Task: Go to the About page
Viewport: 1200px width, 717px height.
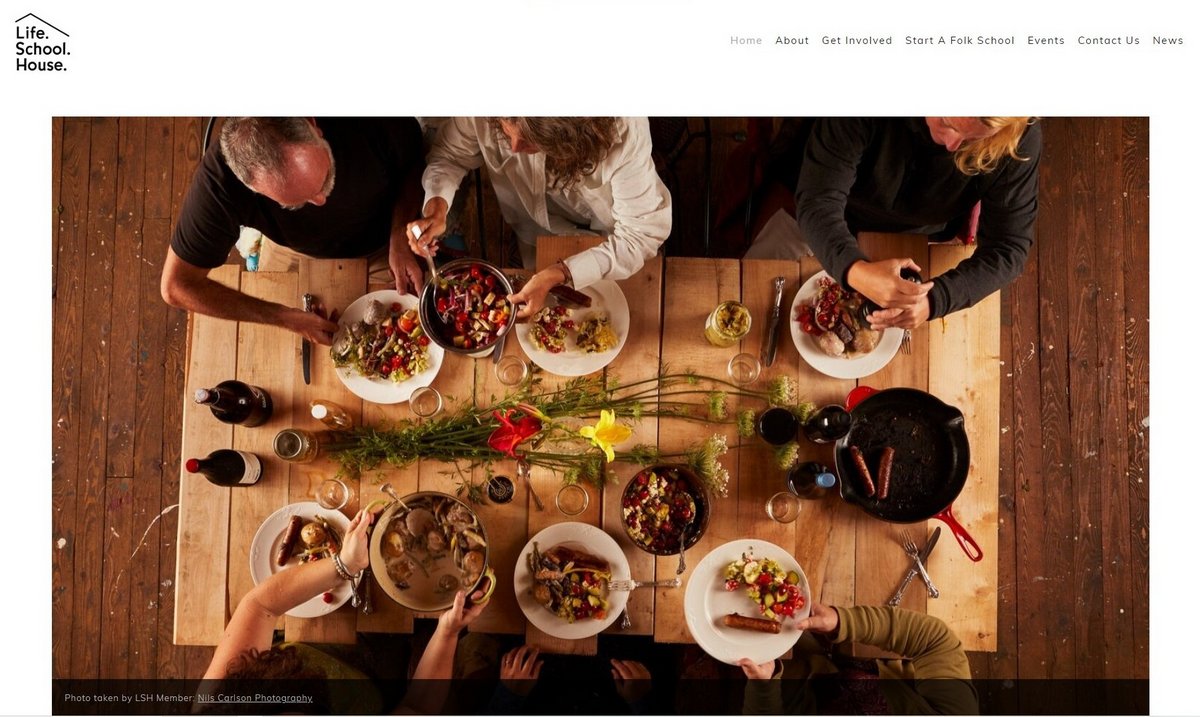Action: coord(792,41)
